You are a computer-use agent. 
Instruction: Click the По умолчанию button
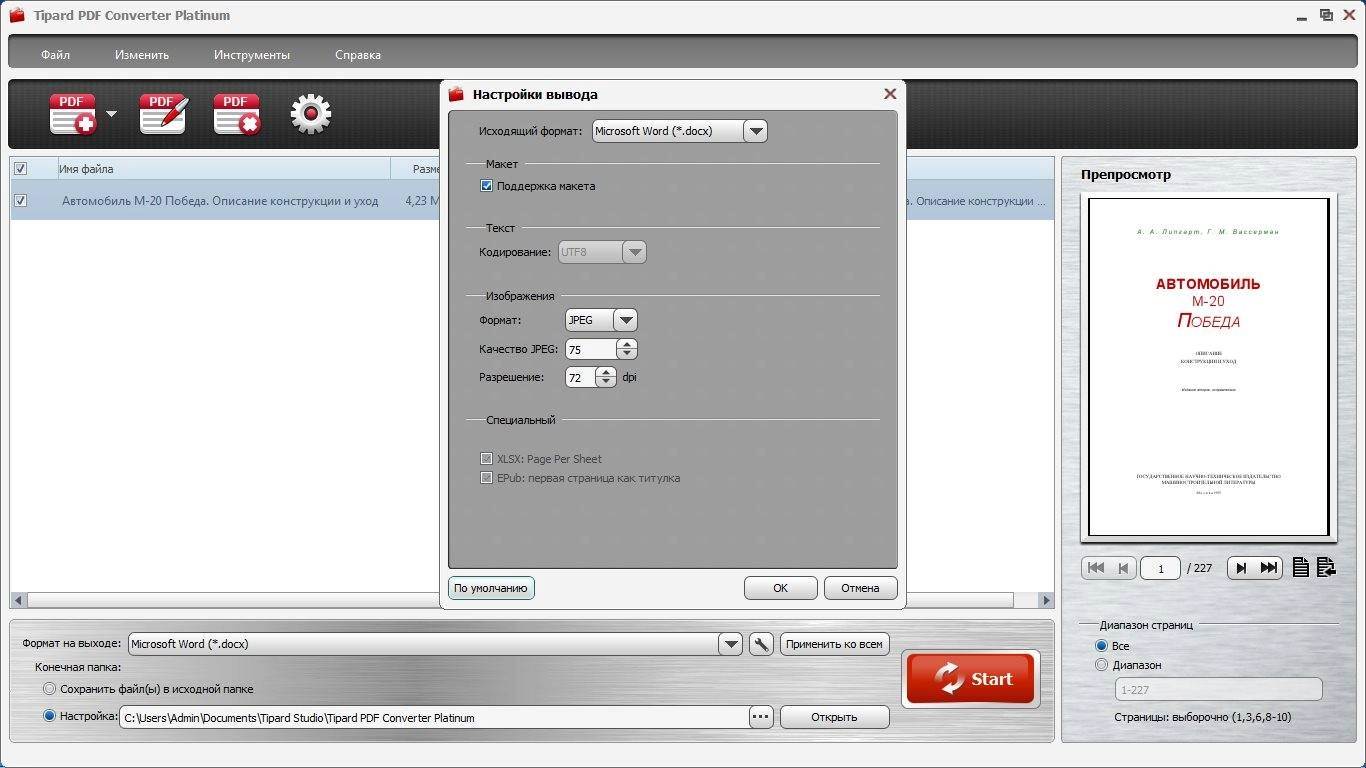(491, 588)
